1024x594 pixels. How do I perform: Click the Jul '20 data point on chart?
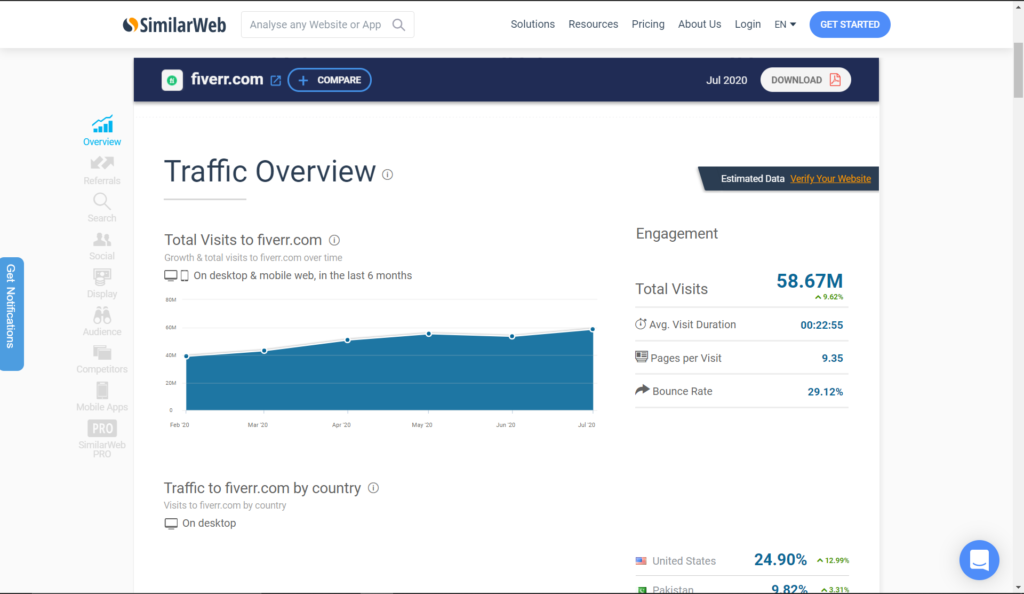(x=592, y=329)
